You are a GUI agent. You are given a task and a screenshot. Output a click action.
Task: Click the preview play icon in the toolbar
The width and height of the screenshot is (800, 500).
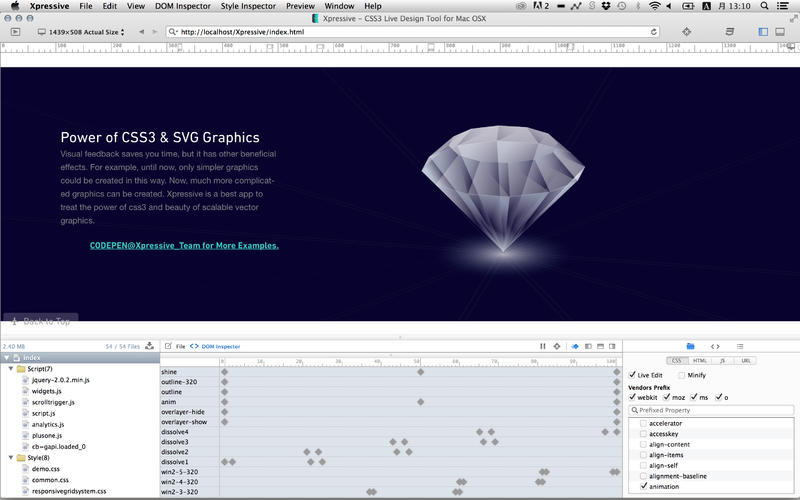click(x=15, y=32)
